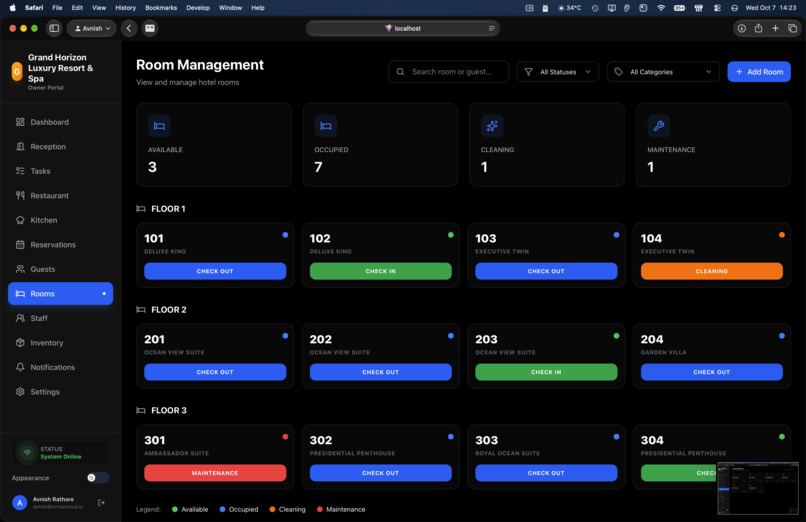The image size is (806, 522).
Task: Open the All Categories filter dropdown
Action: [x=663, y=72]
